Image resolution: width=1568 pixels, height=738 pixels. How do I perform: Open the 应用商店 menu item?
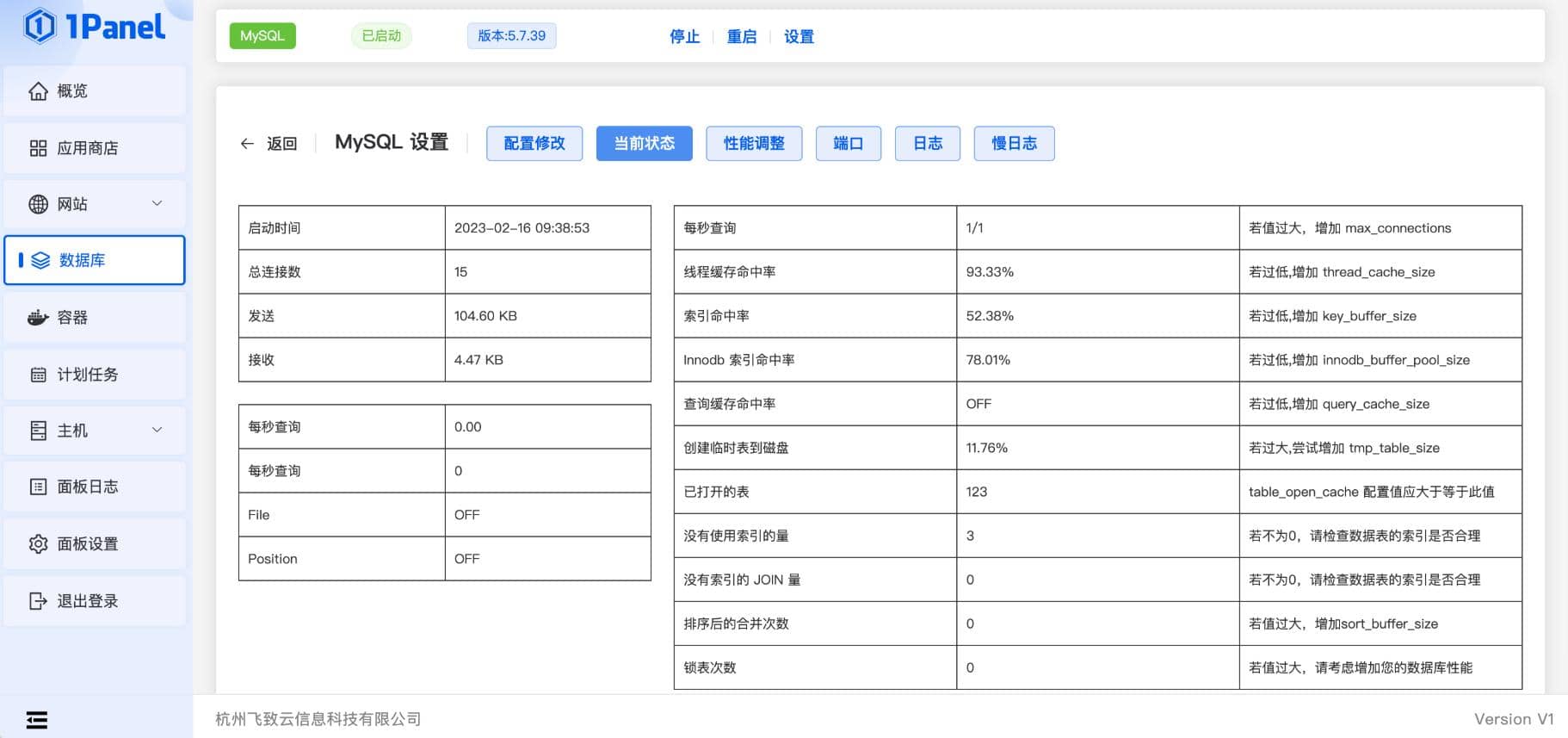click(95, 147)
